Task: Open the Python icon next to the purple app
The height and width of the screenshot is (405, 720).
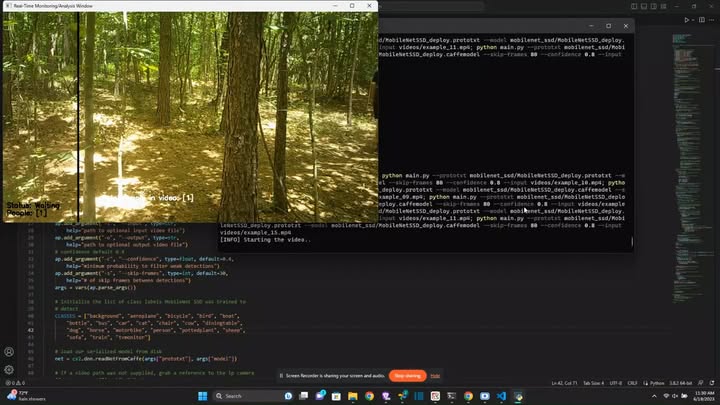Action: [x=402, y=396]
